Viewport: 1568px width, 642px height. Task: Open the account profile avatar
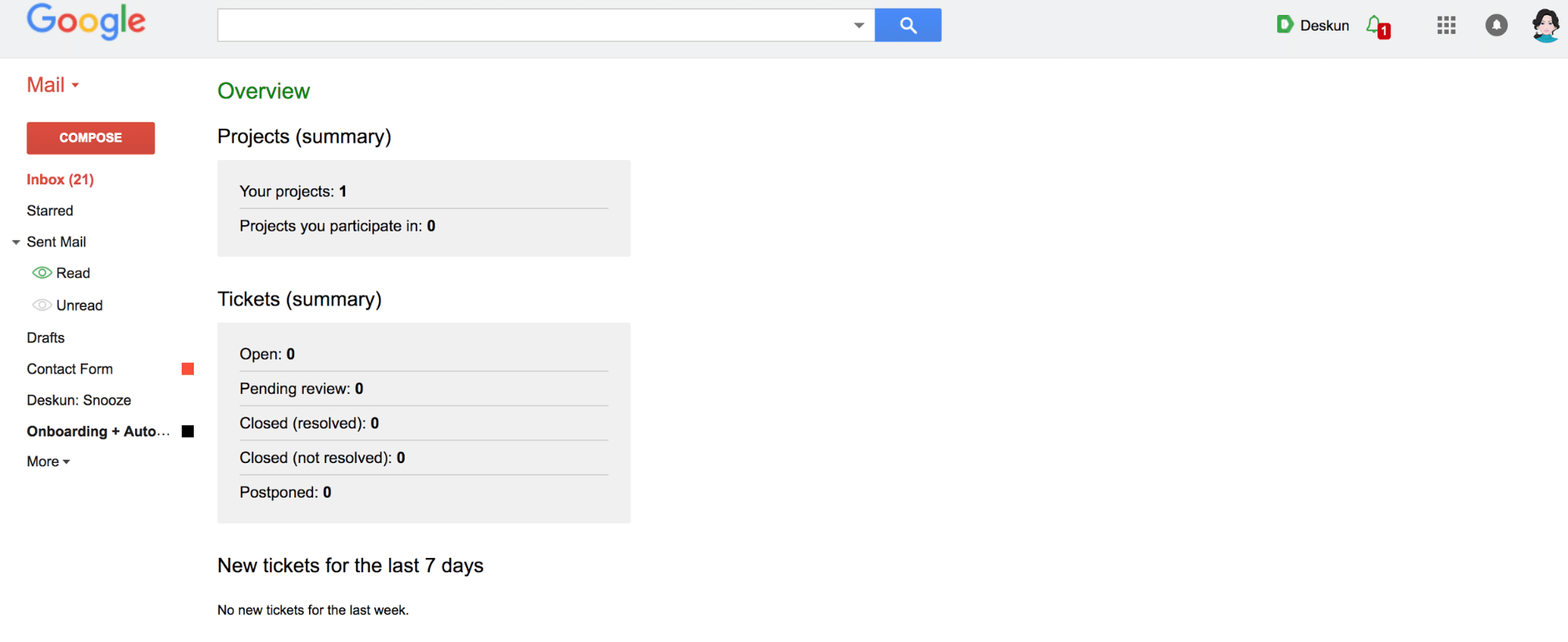point(1545,25)
